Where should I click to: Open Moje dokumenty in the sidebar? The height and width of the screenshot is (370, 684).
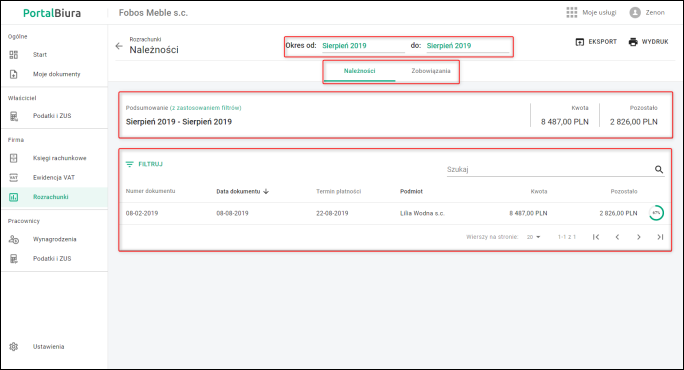tap(57, 74)
